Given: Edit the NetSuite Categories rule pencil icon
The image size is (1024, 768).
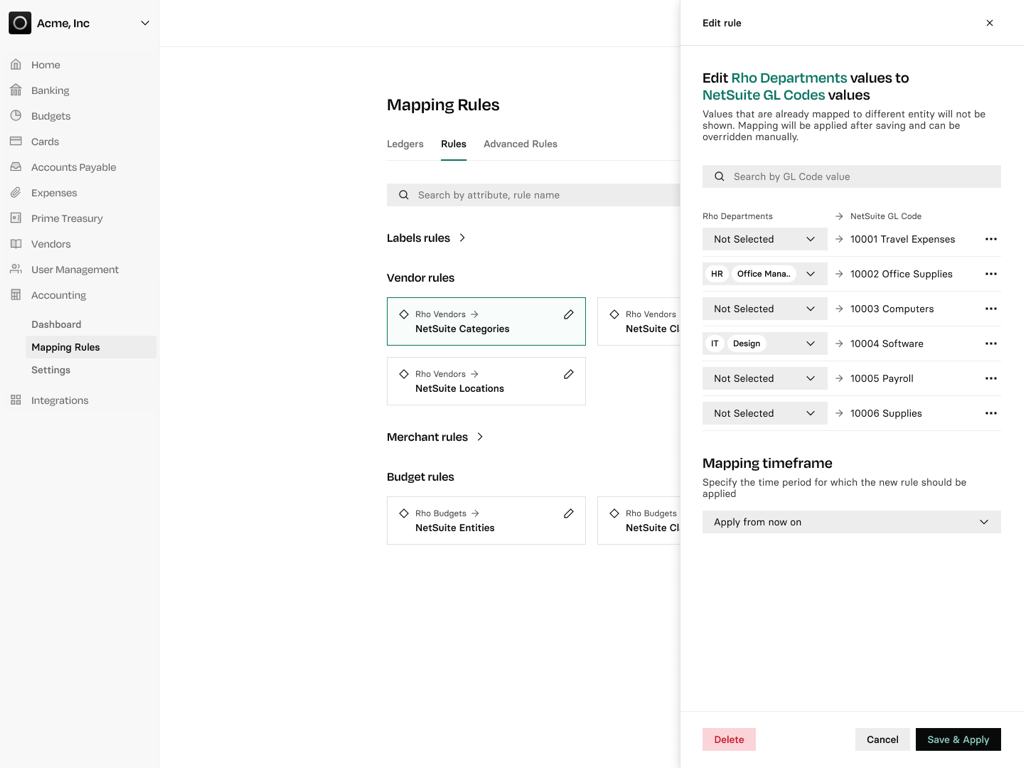Looking at the screenshot, I should point(569,314).
